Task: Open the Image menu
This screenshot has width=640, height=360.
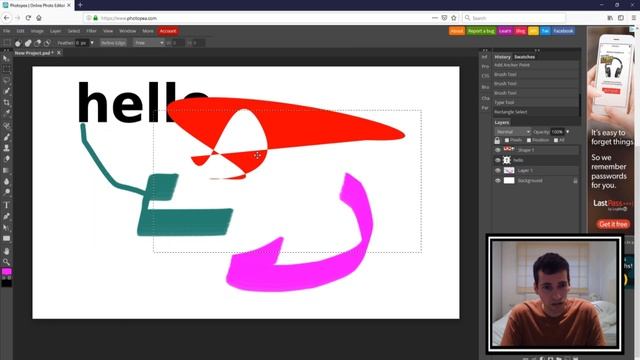Action: (37, 31)
